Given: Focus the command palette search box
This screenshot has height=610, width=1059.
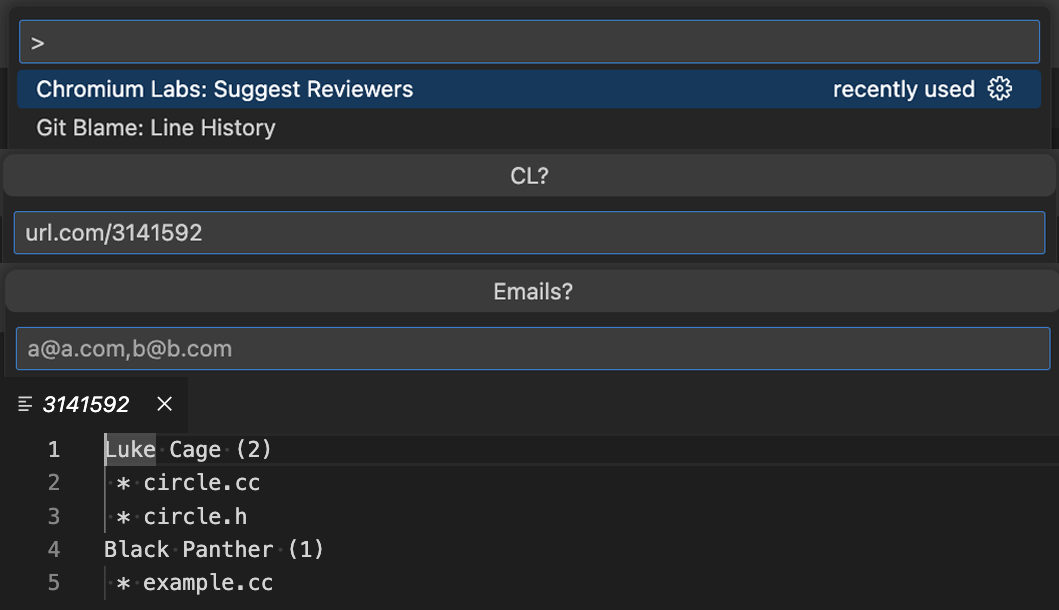Looking at the screenshot, I should (529, 43).
